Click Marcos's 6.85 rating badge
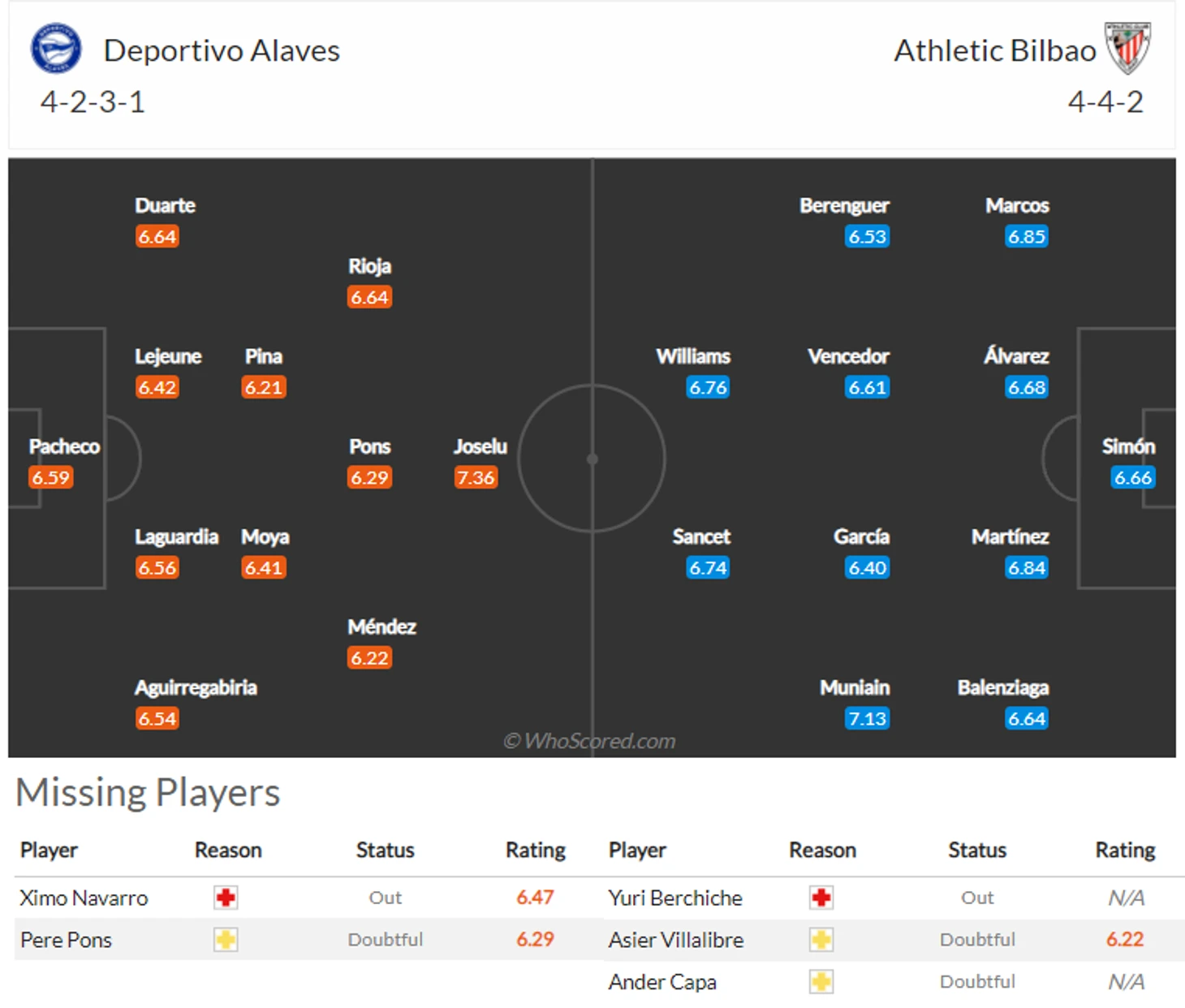This screenshot has width=1185, height=1008. click(x=1026, y=236)
